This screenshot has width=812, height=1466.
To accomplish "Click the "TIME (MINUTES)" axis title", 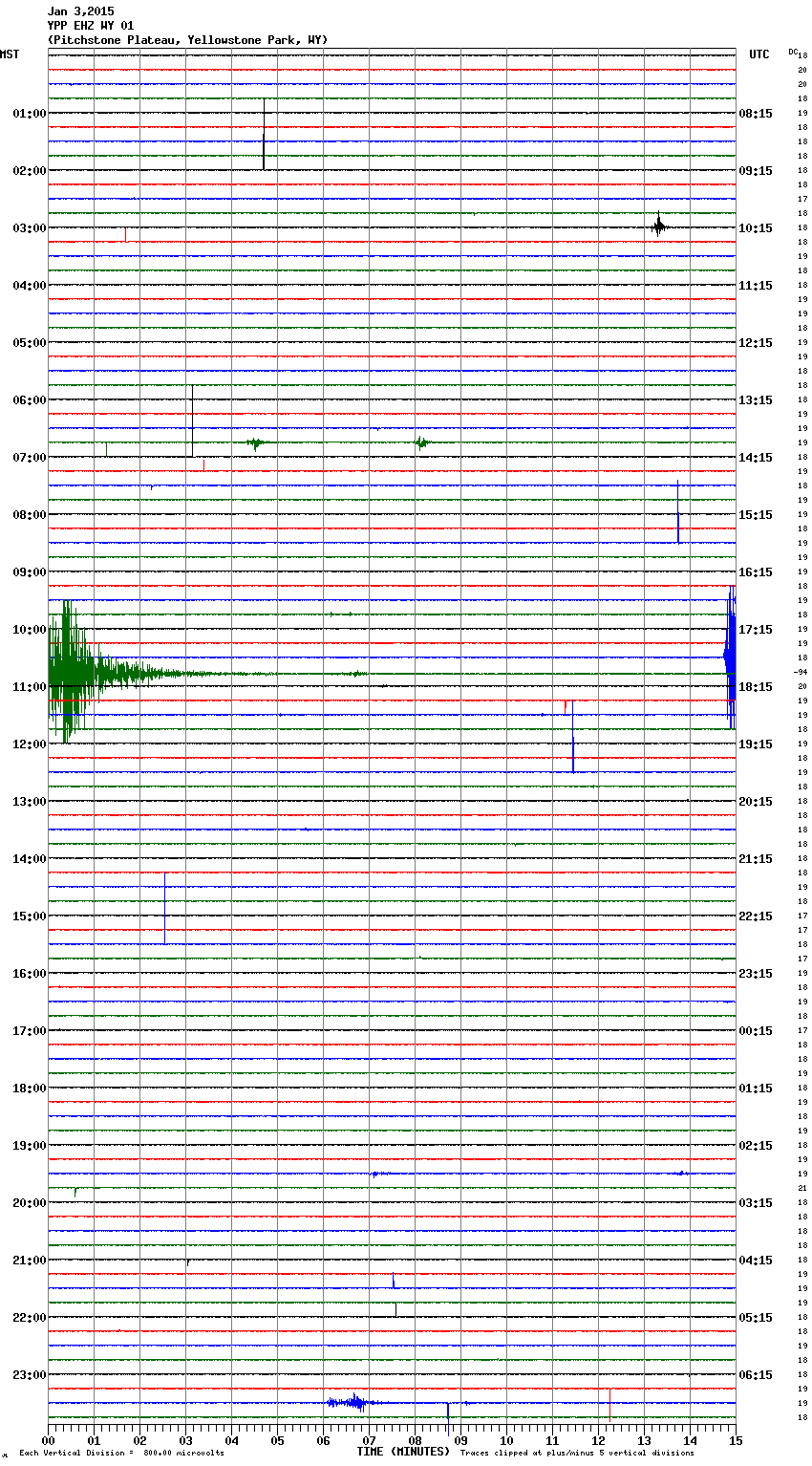I will pos(403,1452).
